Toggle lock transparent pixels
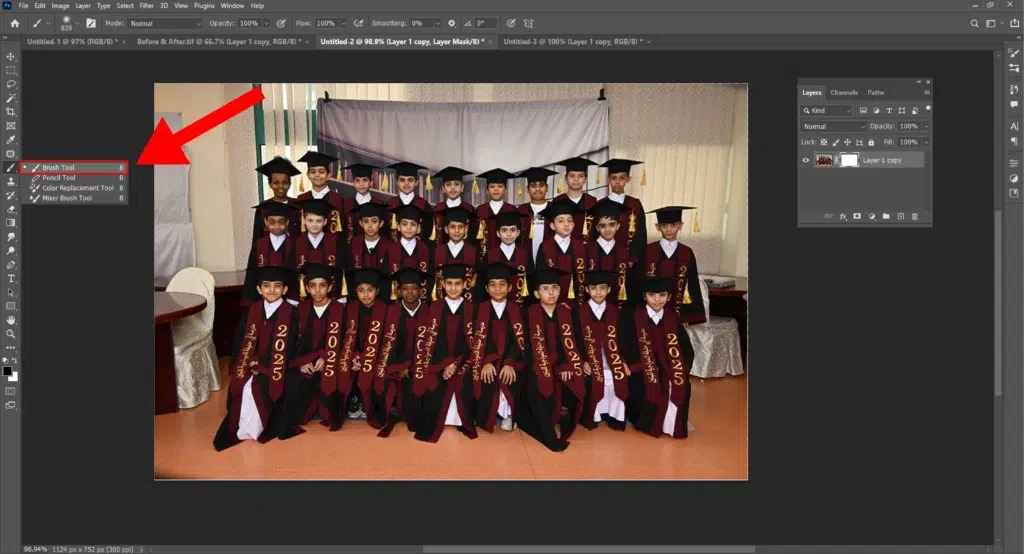The width and height of the screenshot is (1024, 554). tap(822, 143)
